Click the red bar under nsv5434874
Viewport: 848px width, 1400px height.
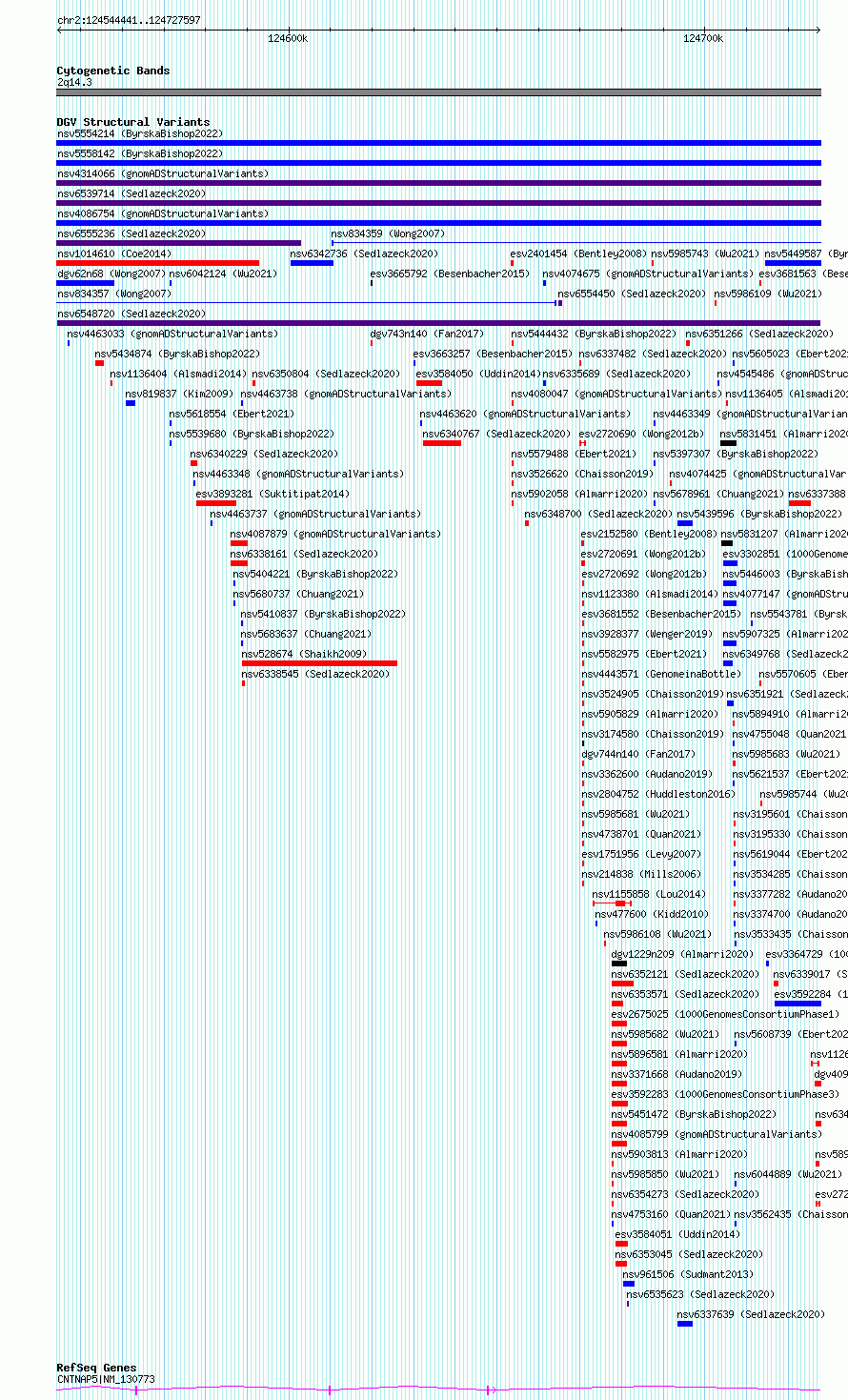coord(99,363)
